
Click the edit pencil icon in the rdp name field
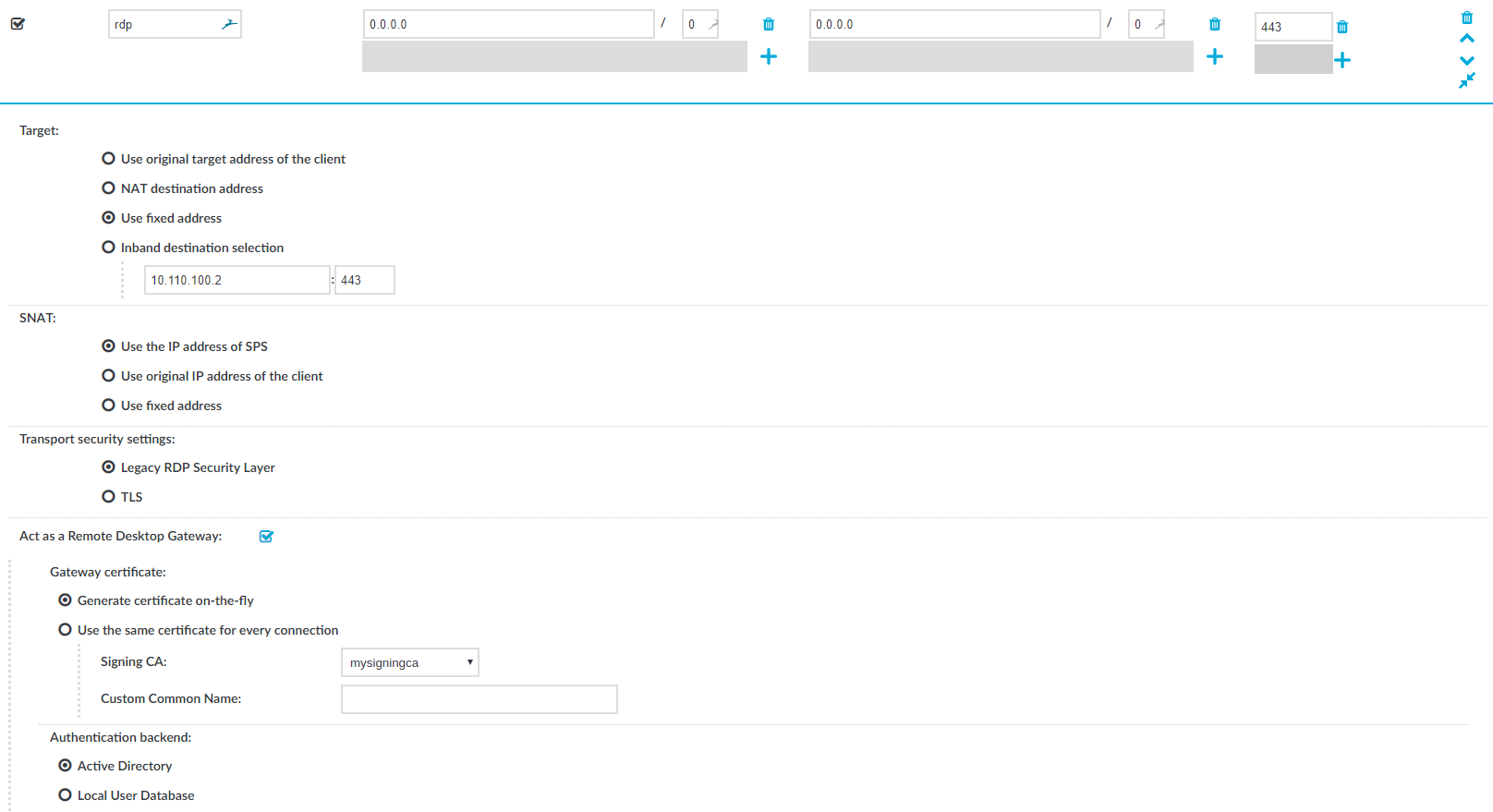tap(229, 24)
